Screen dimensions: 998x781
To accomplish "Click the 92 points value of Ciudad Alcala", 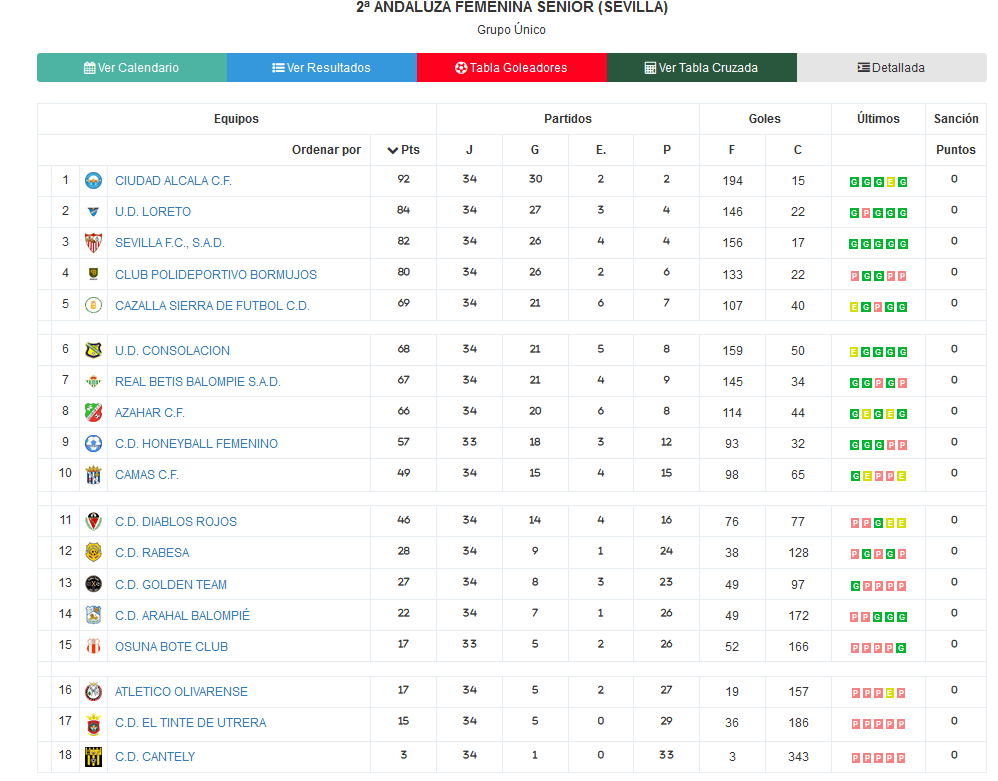I will [404, 179].
